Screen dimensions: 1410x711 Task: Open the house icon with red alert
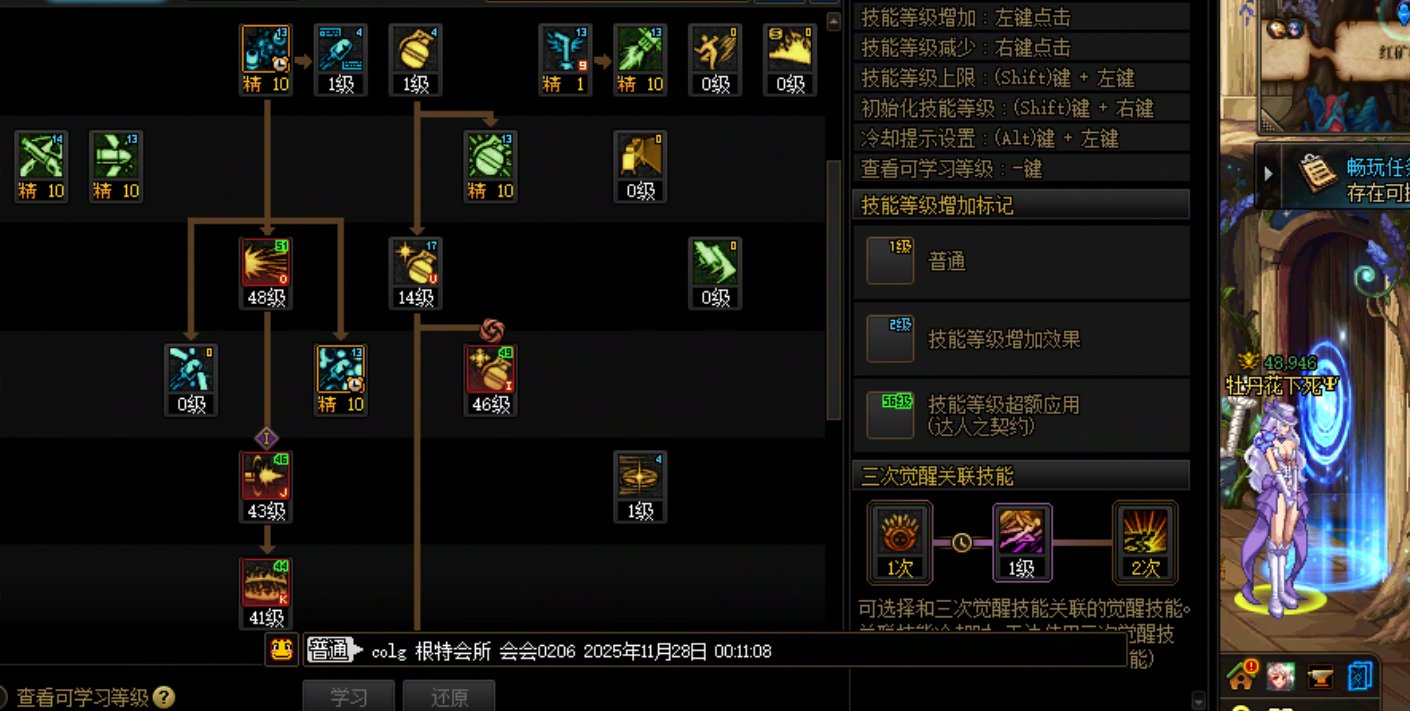pos(1242,677)
